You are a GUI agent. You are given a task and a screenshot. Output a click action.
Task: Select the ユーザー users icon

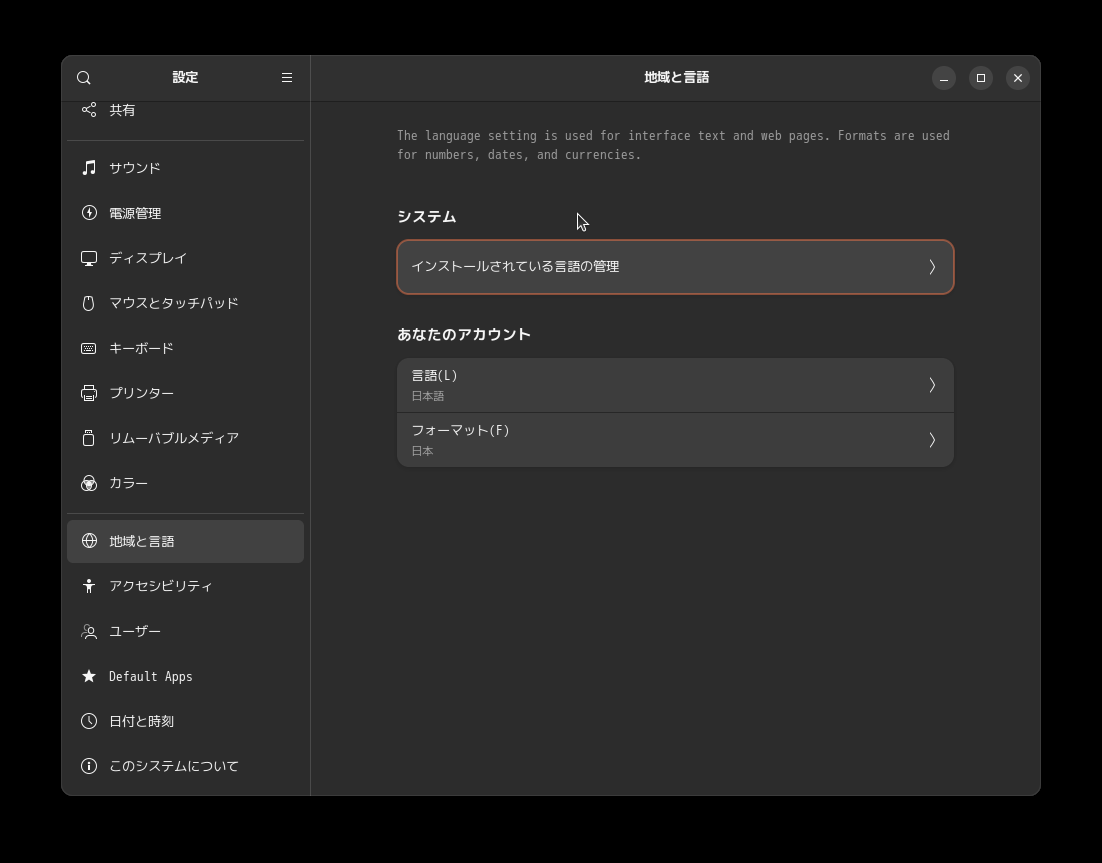pyautogui.click(x=89, y=630)
